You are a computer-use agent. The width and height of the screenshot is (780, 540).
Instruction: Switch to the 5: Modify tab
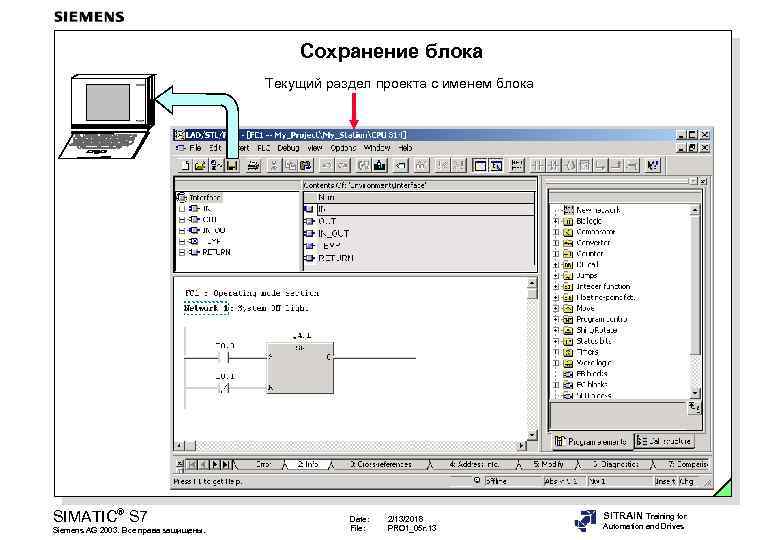548,464
